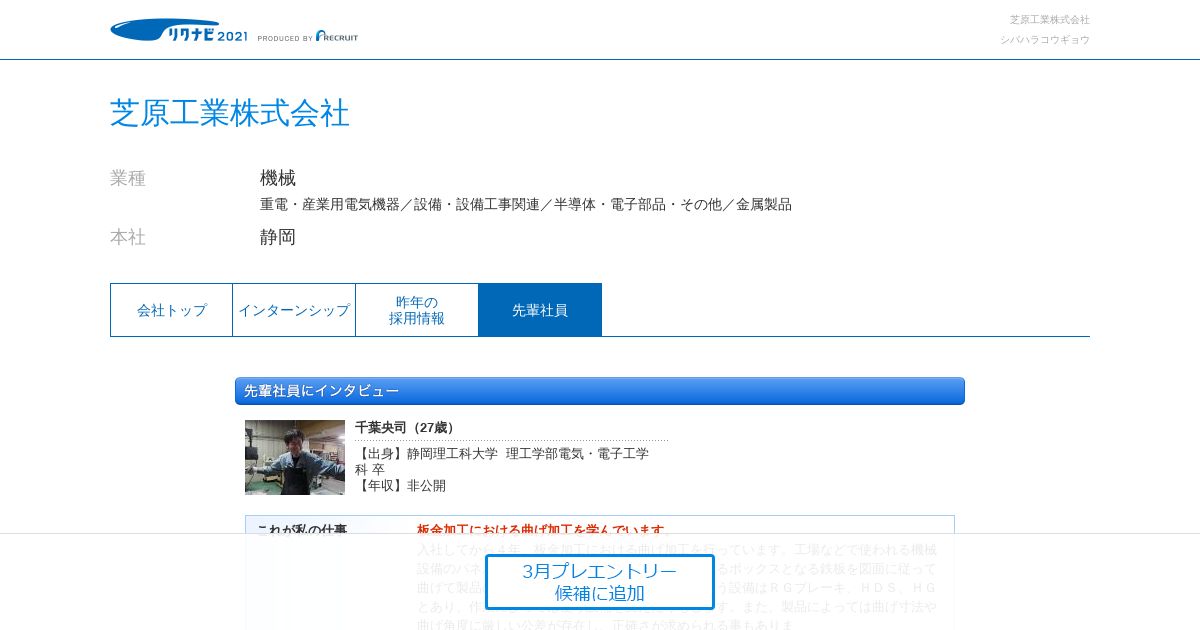View employee photo of 千葉央司
This screenshot has height=630, width=1200.
(x=295, y=457)
